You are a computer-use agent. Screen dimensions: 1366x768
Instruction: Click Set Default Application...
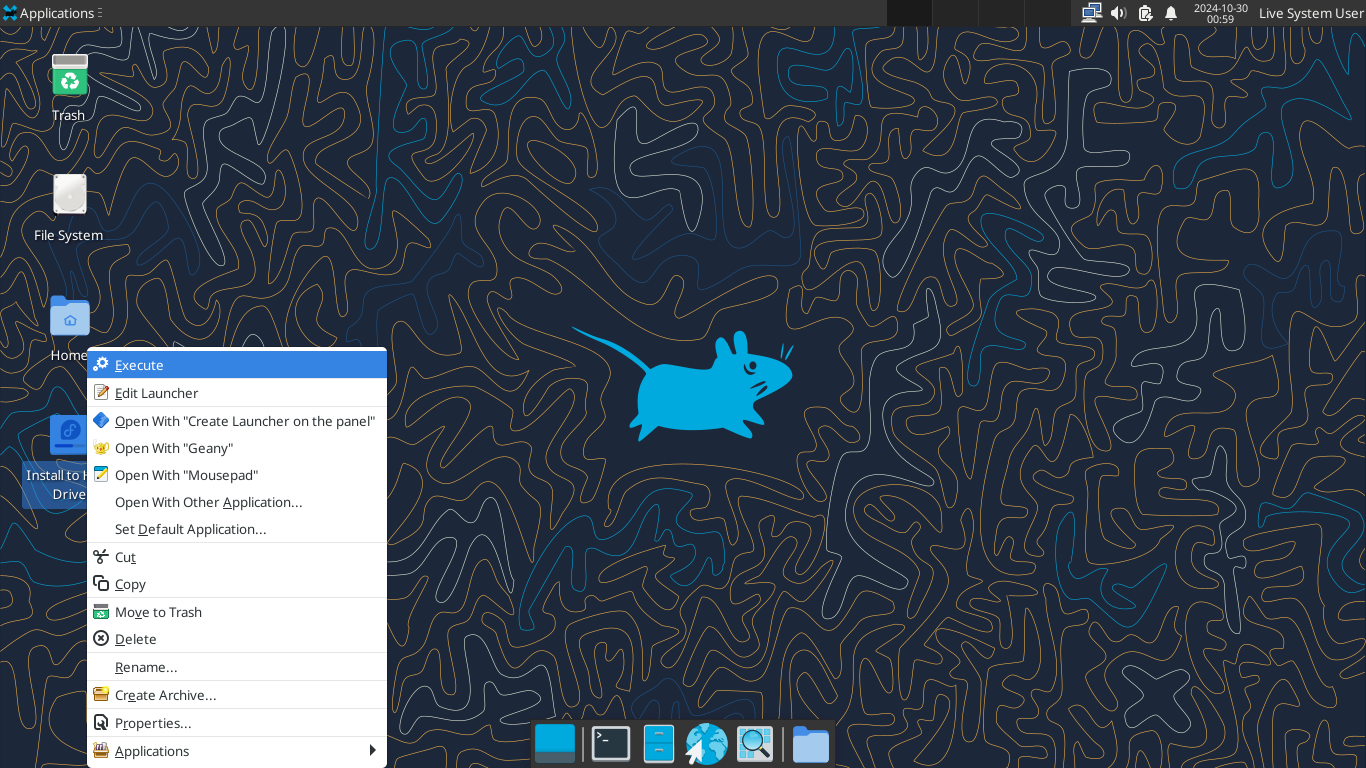pos(237,529)
